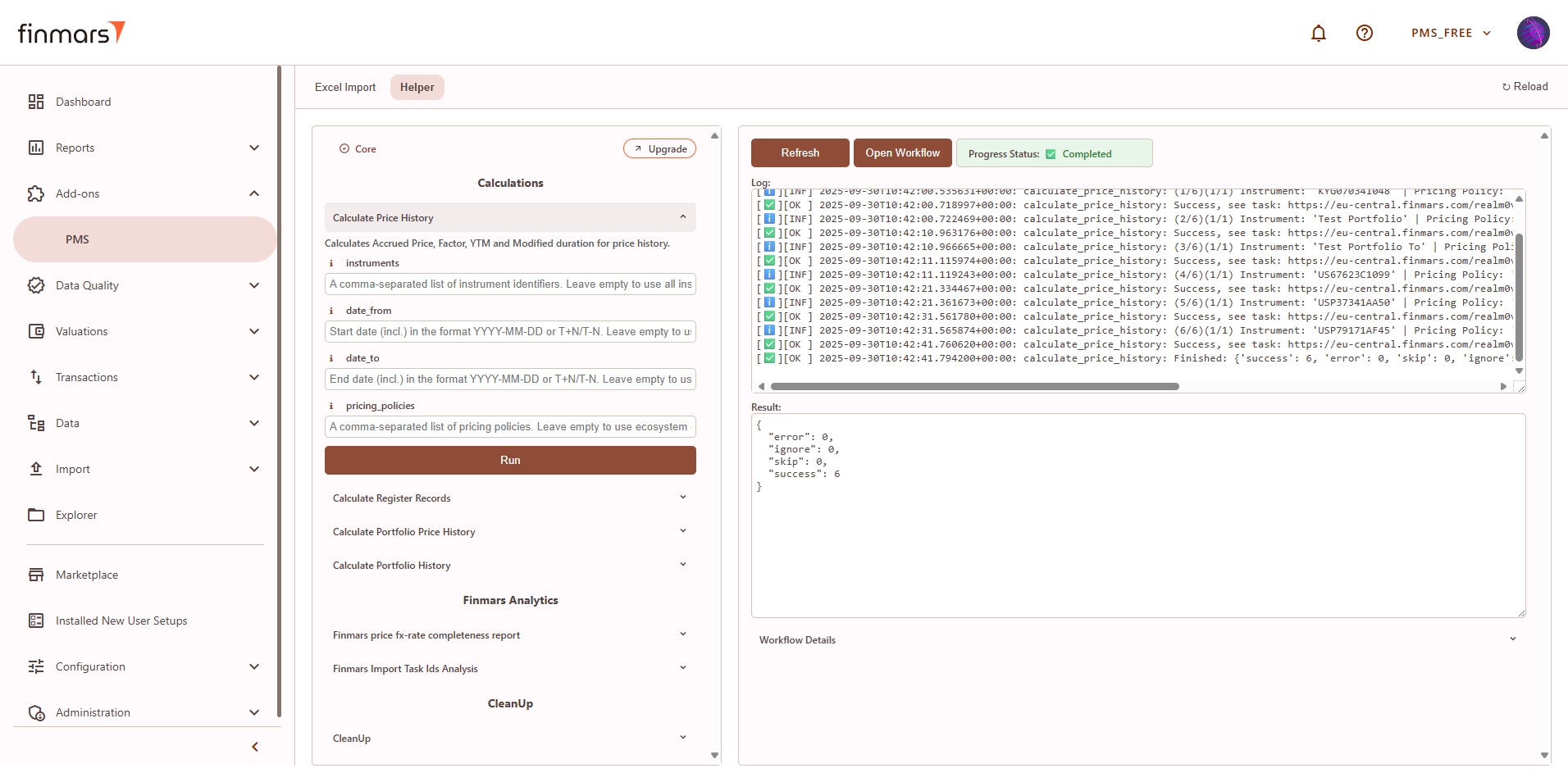Image resolution: width=1568 pixels, height=782 pixels.
Task: Collapse the Calculate Price History section
Action: (682, 217)
